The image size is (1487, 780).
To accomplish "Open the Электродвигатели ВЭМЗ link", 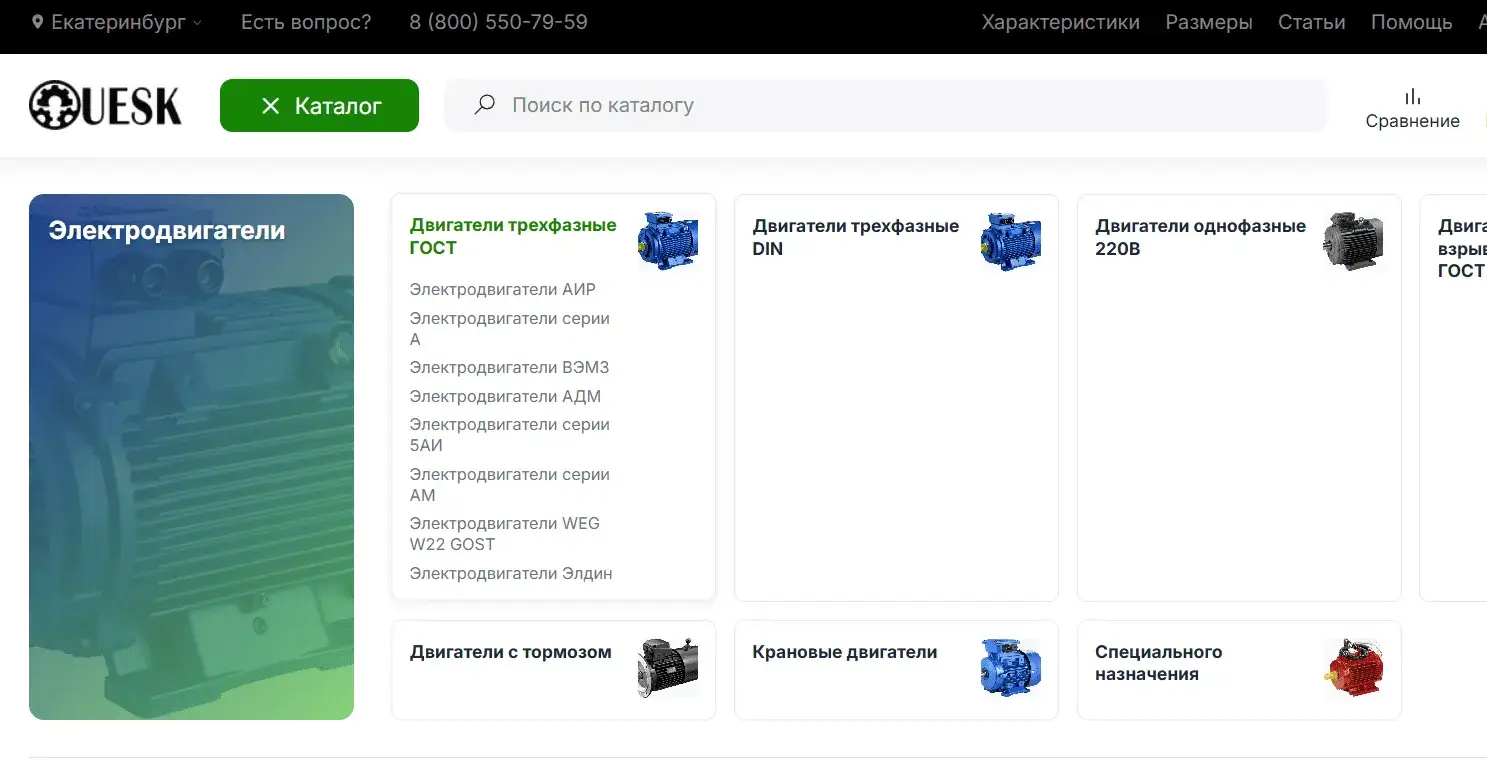I will tap(509, 368).
